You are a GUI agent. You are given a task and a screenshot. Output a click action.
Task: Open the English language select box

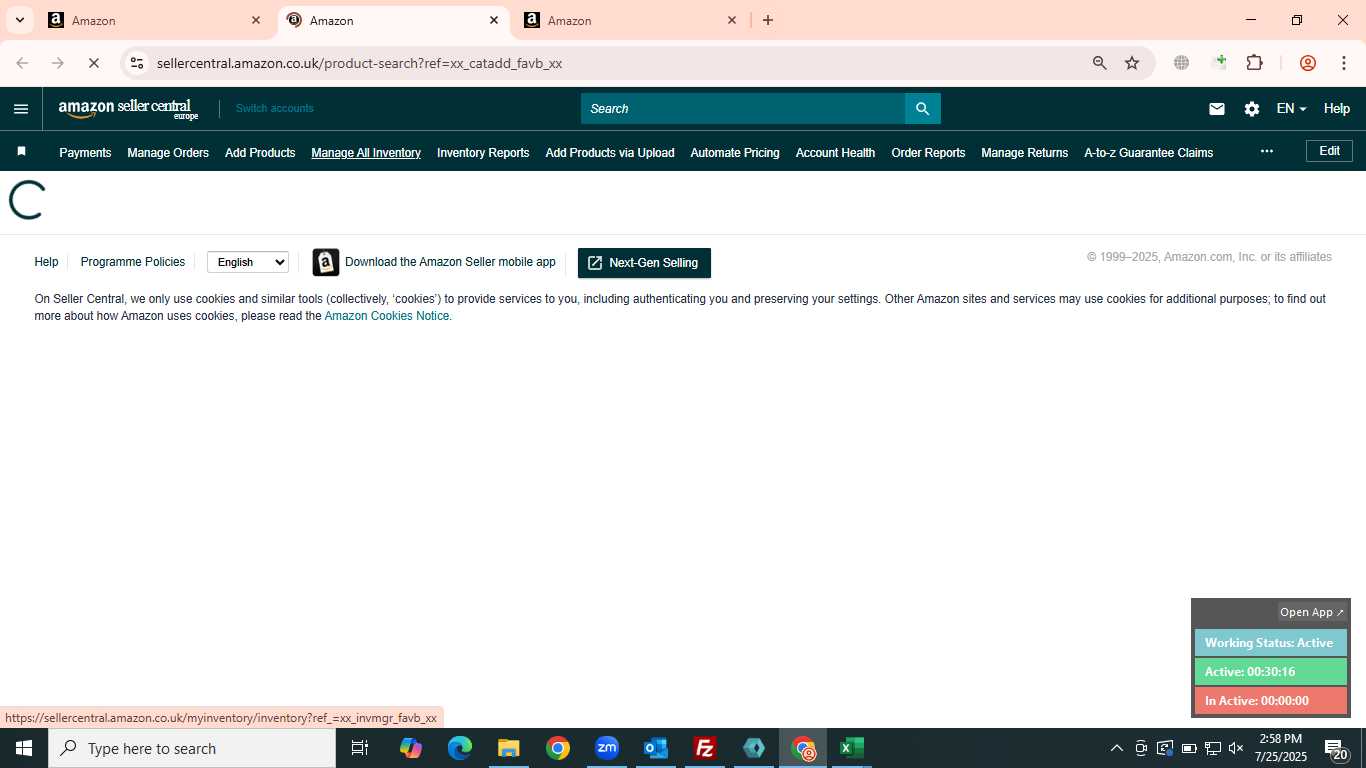coord(248,262)
